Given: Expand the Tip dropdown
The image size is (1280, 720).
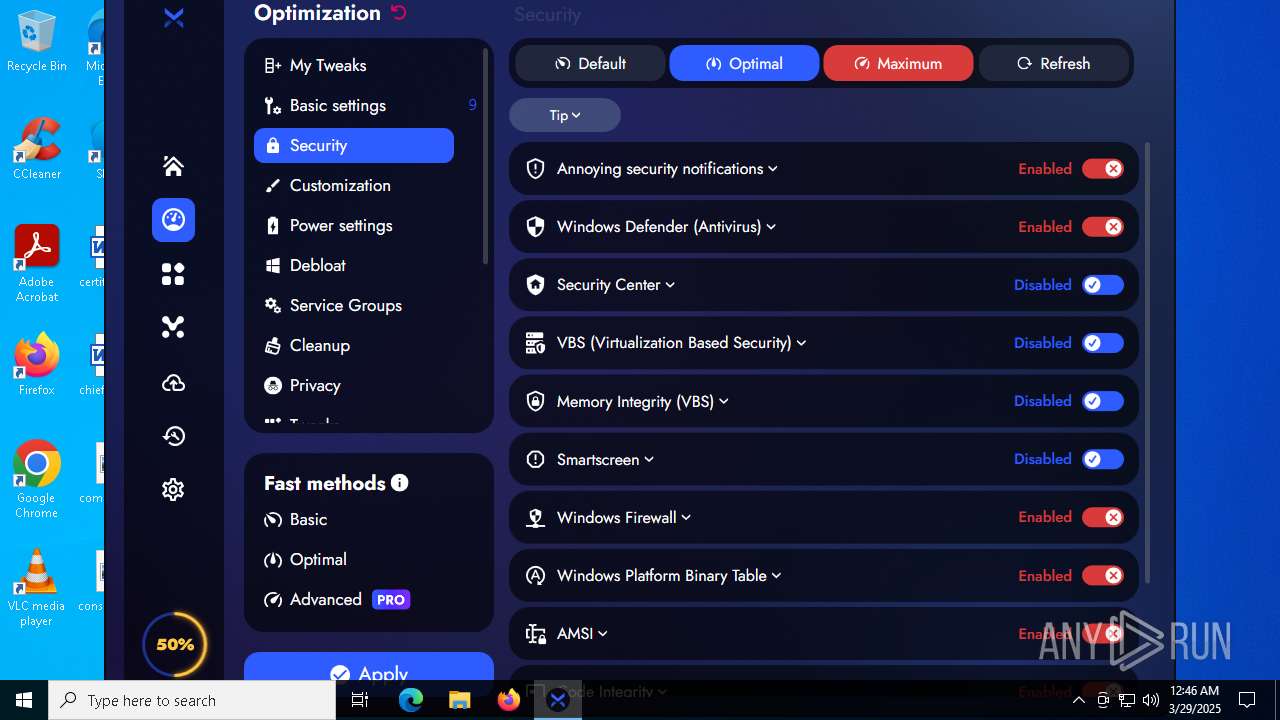Looking at the screenshot, I should [x=565, y=115].
